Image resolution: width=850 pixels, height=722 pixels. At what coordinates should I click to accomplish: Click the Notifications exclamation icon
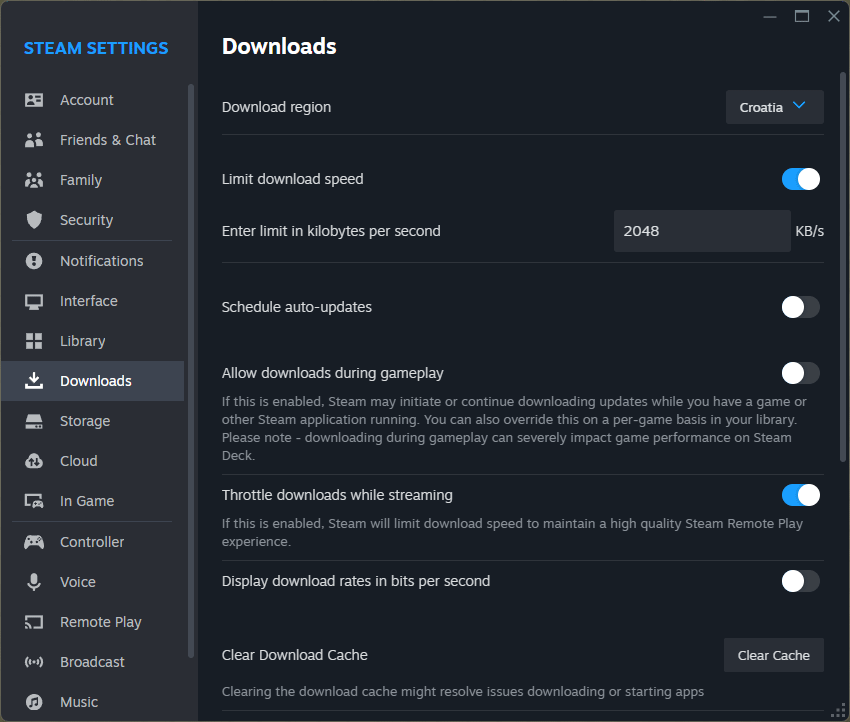pos(34,261)
